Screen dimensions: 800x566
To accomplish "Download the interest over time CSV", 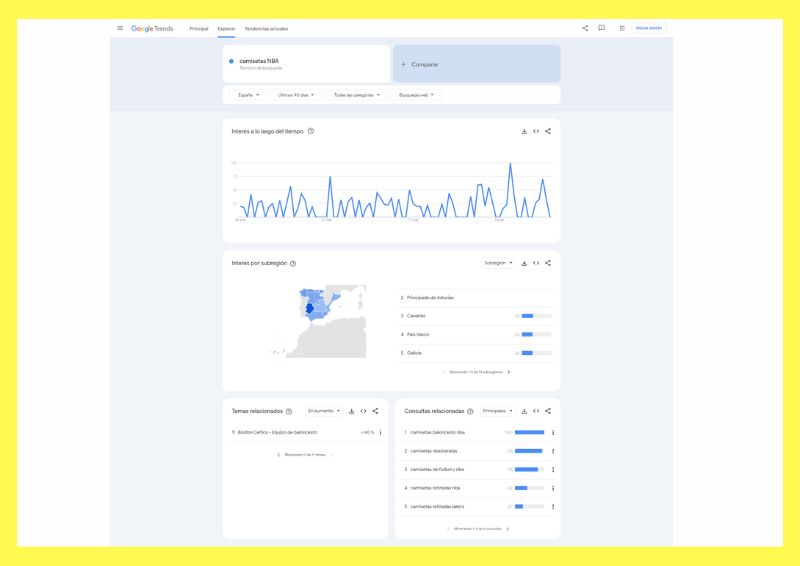I will [x=524, y=131].
